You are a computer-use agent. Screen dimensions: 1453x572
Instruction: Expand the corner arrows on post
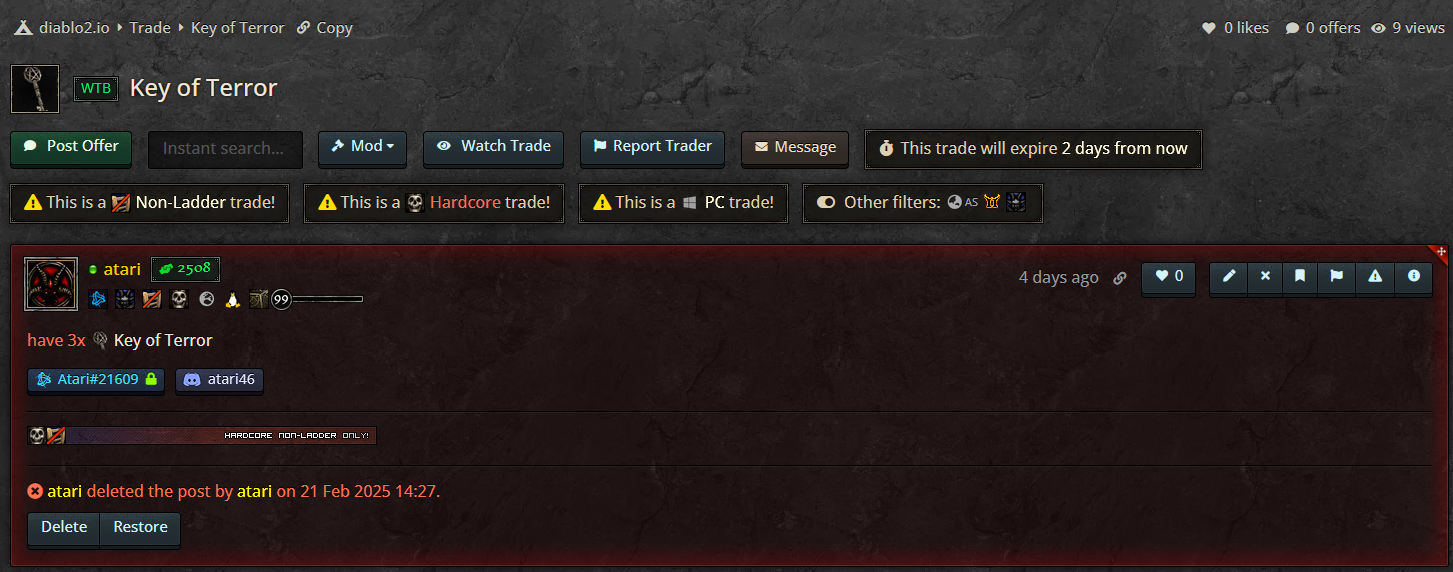tap(1441, 253)
